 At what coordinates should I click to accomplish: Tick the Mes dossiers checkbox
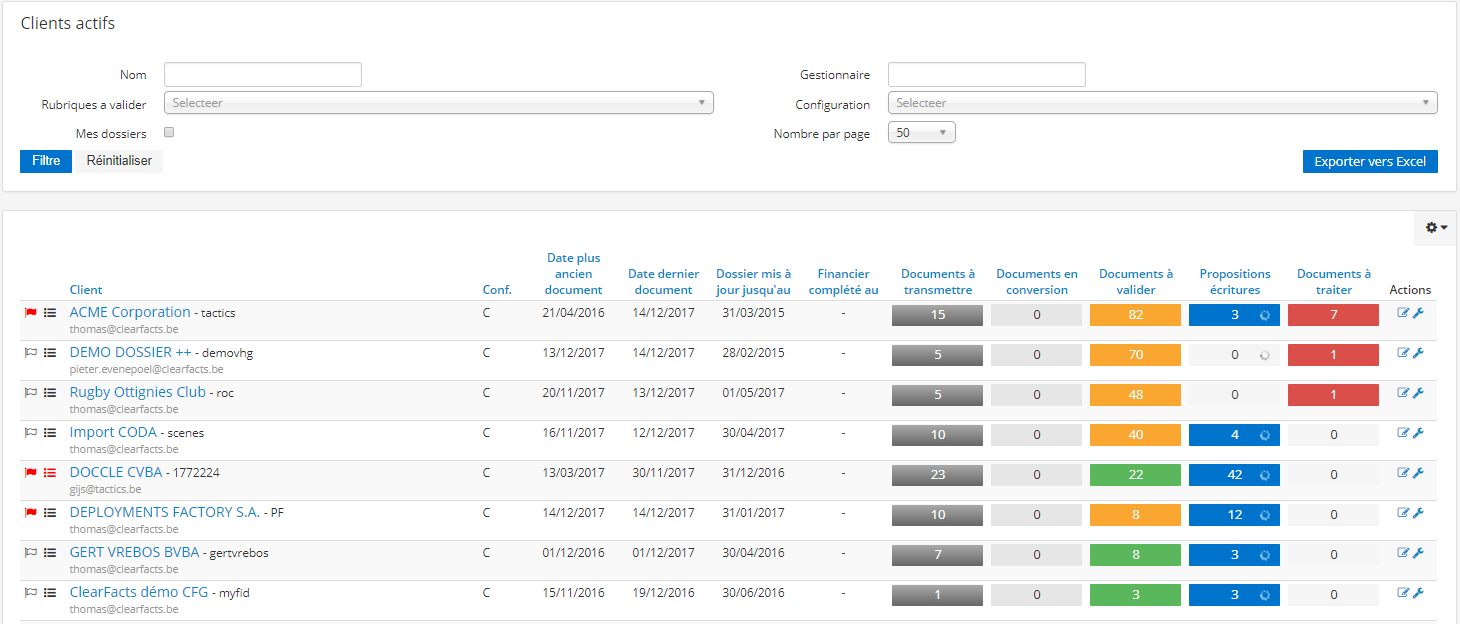[169, 132]
